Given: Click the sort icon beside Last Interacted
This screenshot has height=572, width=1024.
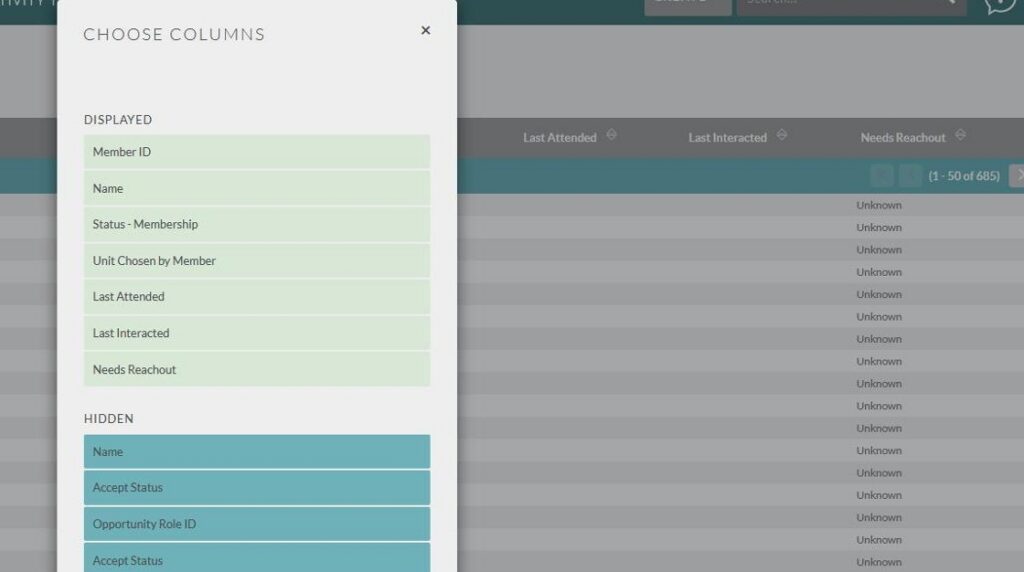Looking at the screenshot, I should pos(782,136).
